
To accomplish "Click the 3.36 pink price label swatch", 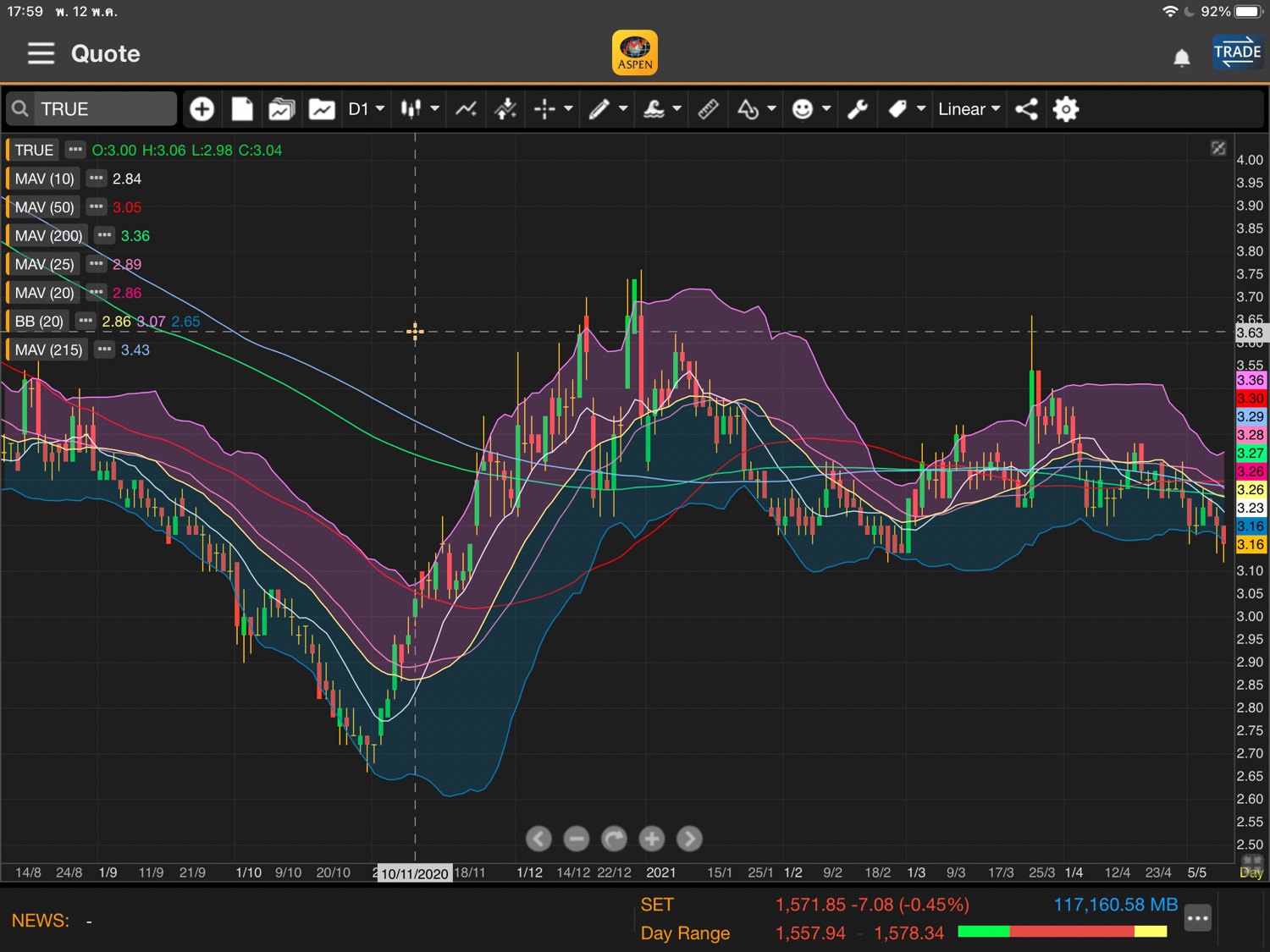I will pos(1251,380).
